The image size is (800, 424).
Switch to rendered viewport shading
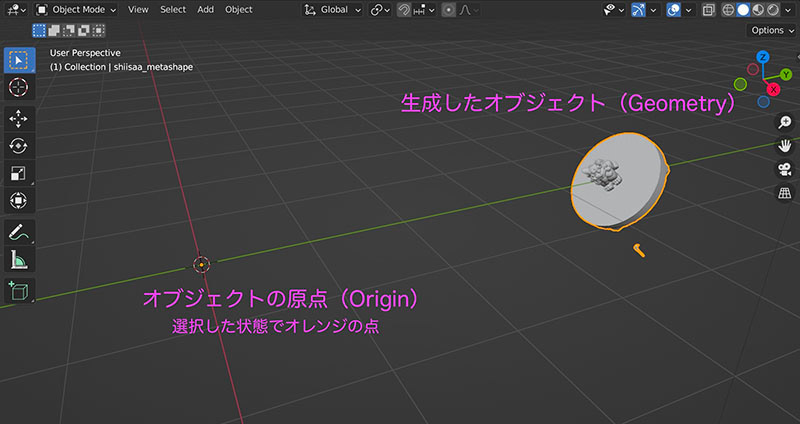(x=772, y=10)
